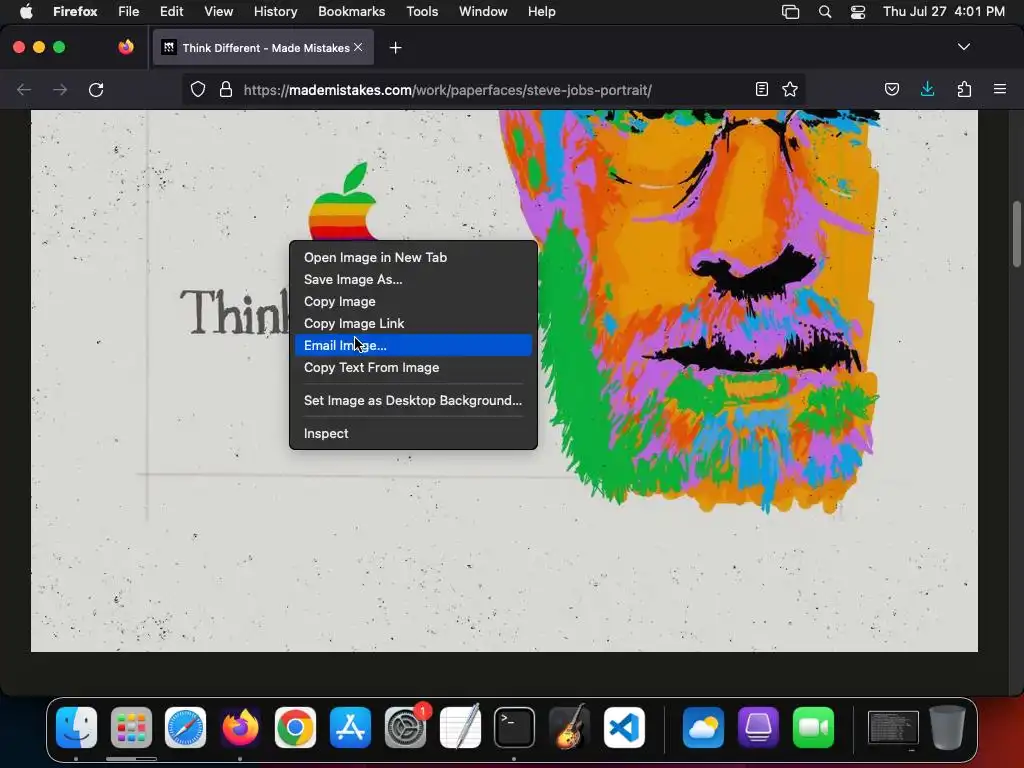This screenshot has height=768, width=1024.
Task: Choose Inspect from the context menu
Action: [413, 434]
